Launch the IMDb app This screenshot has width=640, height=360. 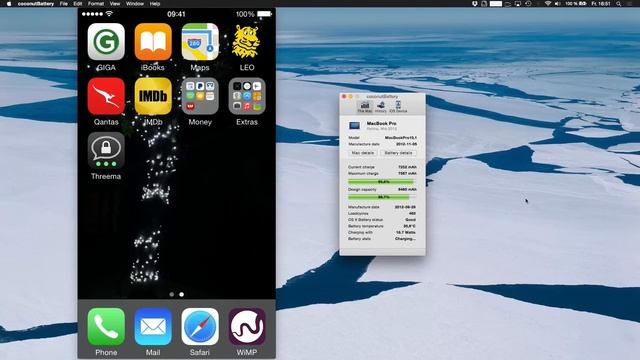point(153,96)
